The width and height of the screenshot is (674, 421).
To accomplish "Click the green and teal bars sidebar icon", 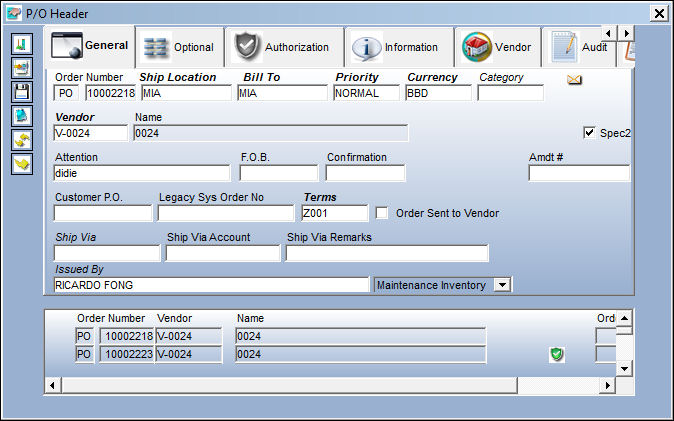I will click(22, 44).
